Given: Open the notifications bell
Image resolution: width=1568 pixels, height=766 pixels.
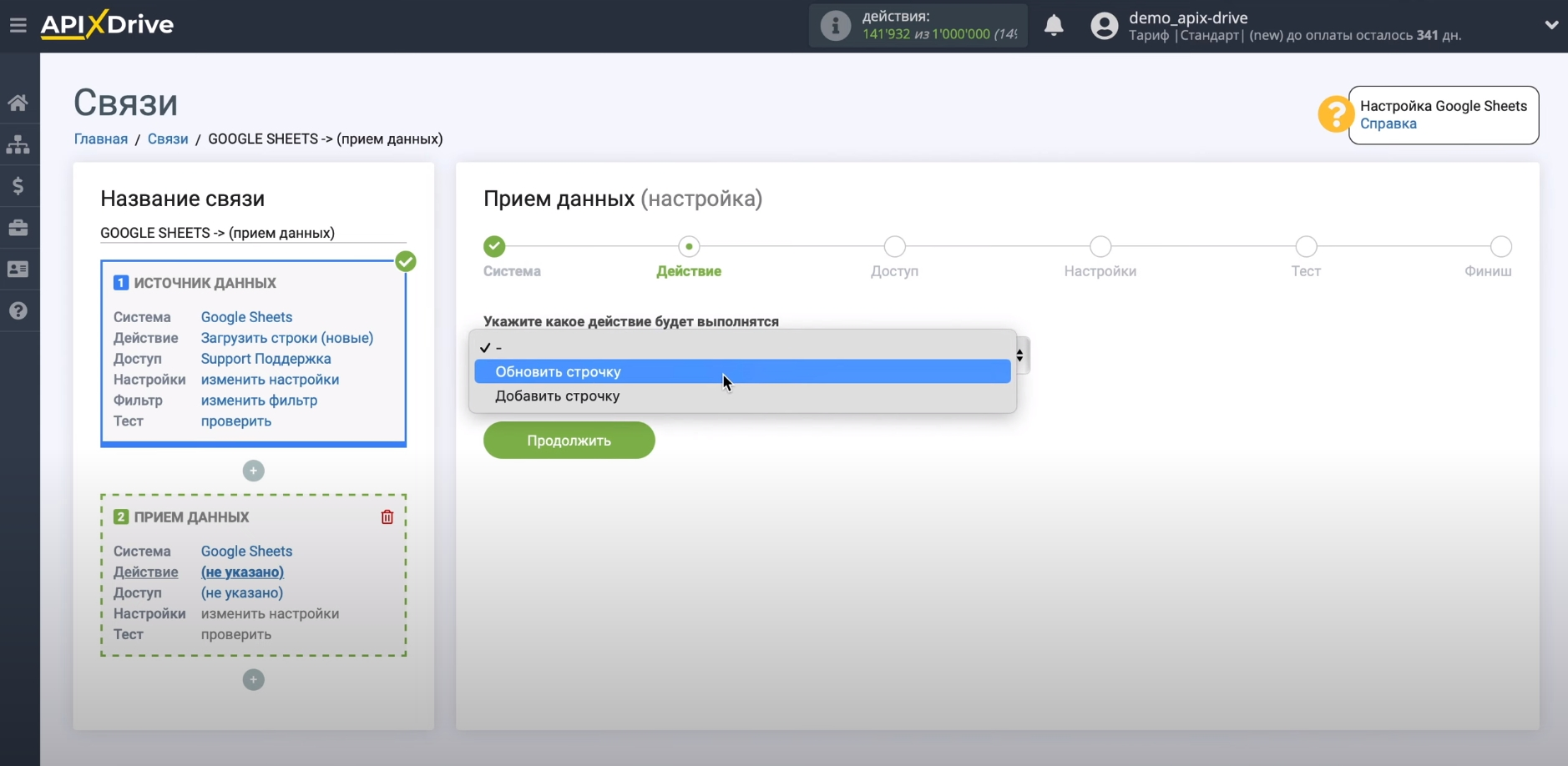Looking at the screenshot, I should [x=1055, y=25].
